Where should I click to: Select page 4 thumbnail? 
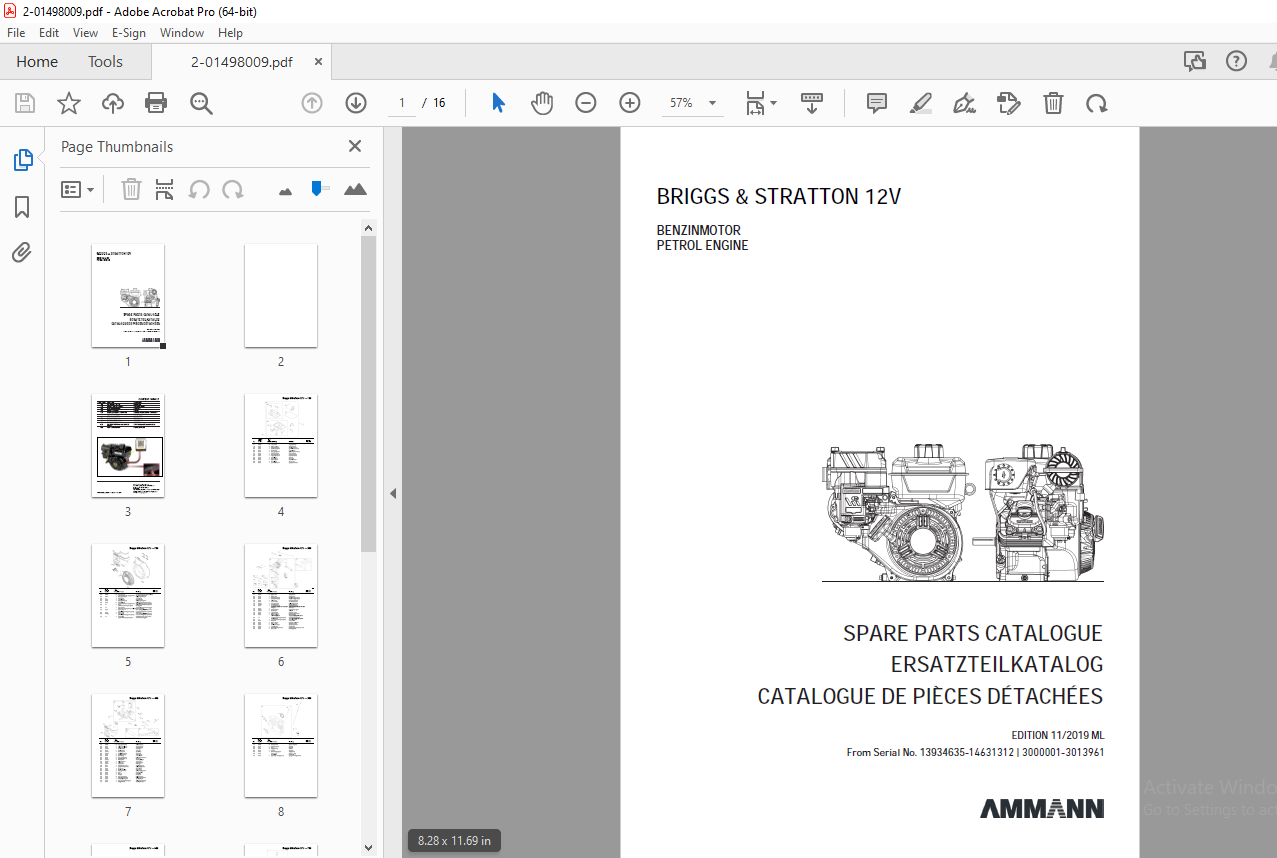(x=281, y=446)
